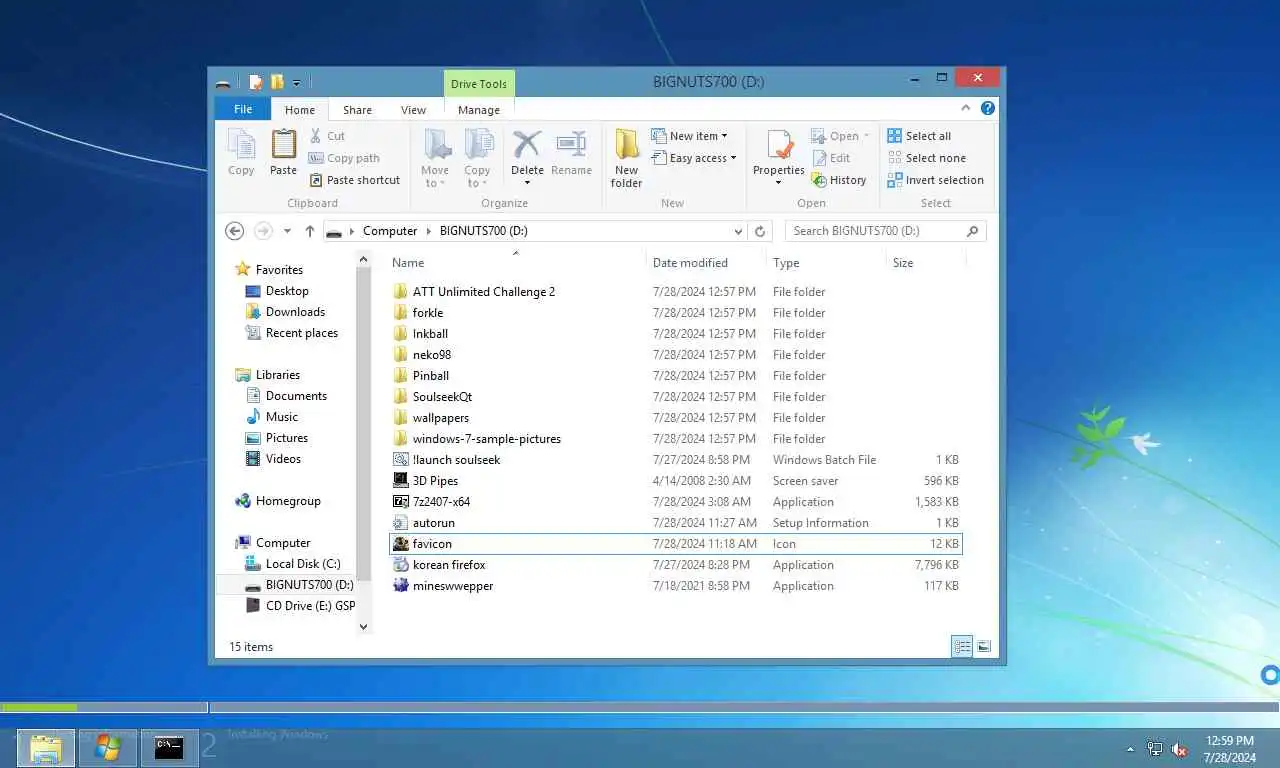Expand Easy access dropdown

click(x=694, y=158)
